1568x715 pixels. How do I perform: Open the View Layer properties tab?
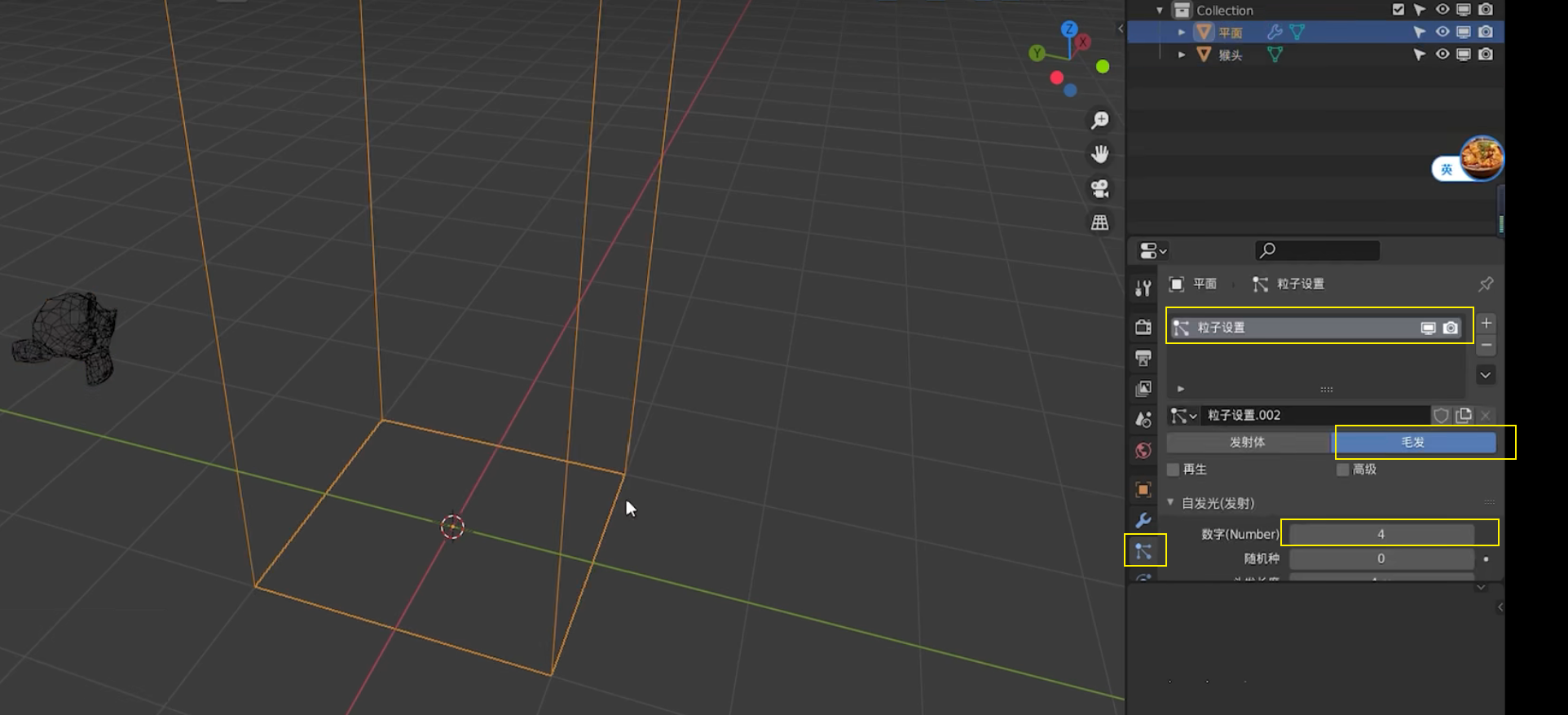point(1143,389)
